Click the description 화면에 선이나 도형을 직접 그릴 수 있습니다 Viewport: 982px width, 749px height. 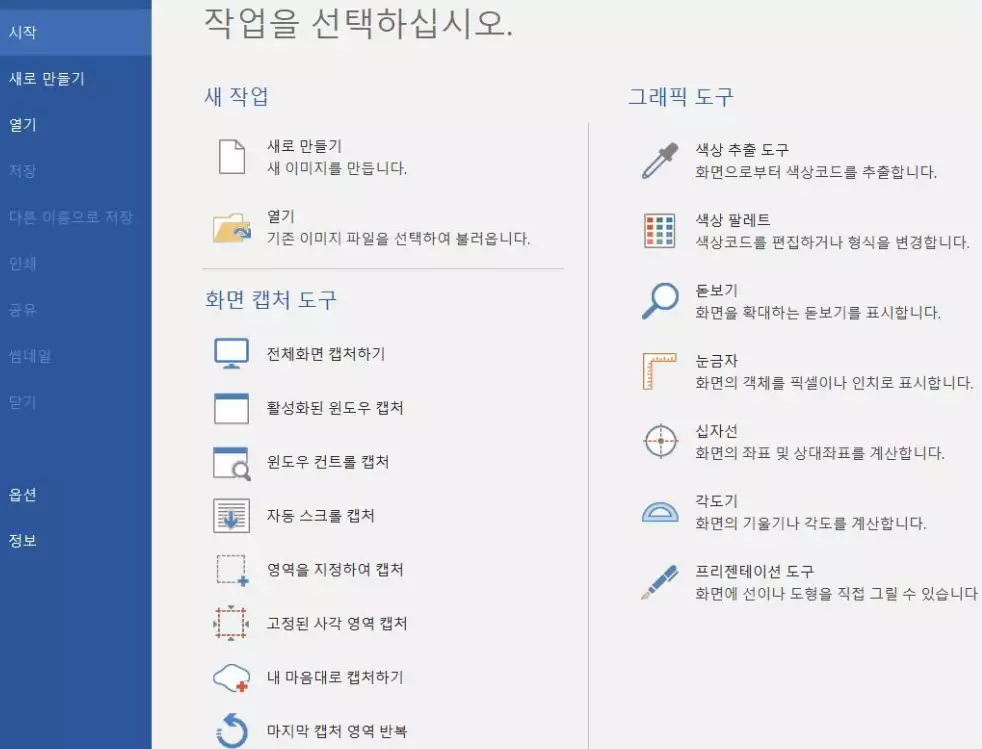pos(836,593)
